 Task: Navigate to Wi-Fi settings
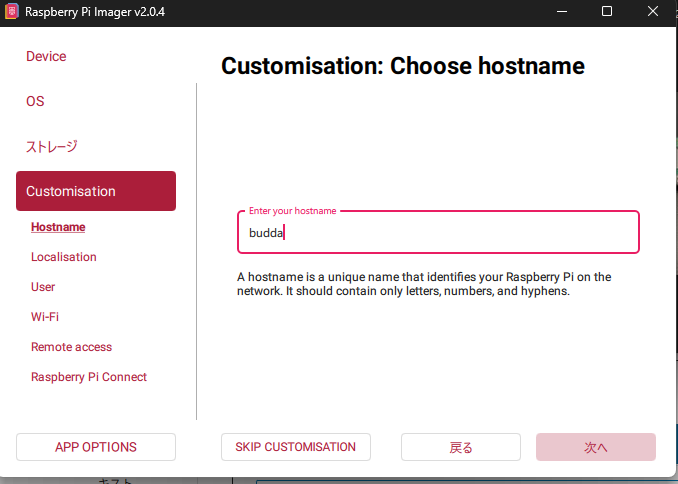pyautogui.click(x=45, y=317)
